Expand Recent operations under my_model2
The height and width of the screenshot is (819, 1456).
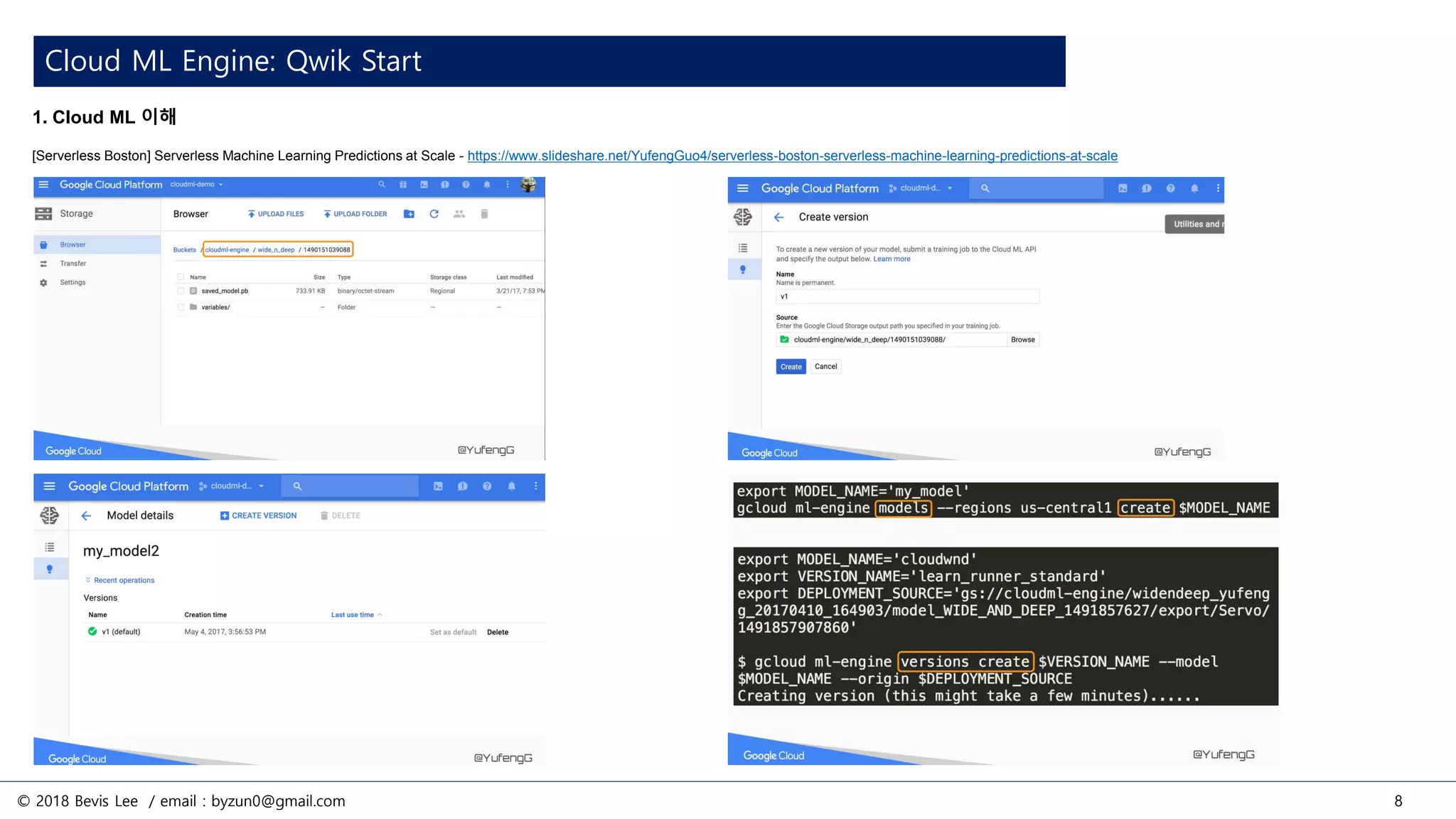119,580
